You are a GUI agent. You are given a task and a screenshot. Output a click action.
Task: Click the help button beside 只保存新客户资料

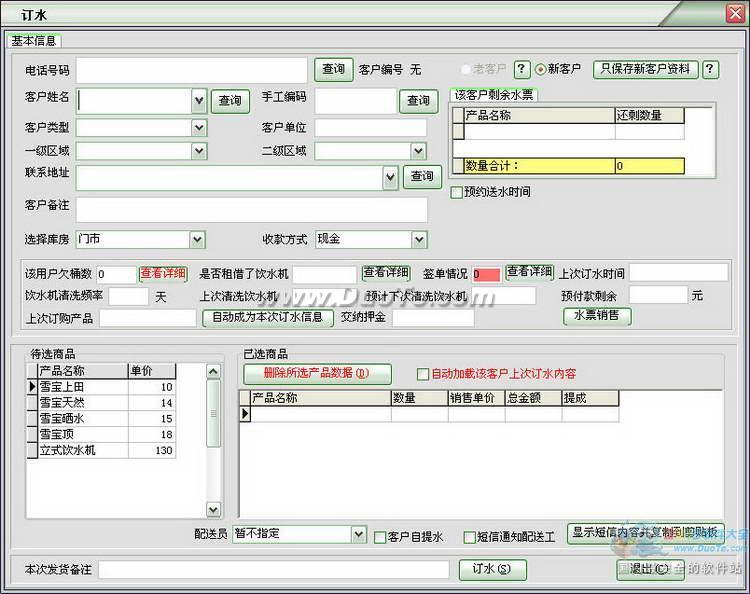pyautogui.click(x=710, y=69)
